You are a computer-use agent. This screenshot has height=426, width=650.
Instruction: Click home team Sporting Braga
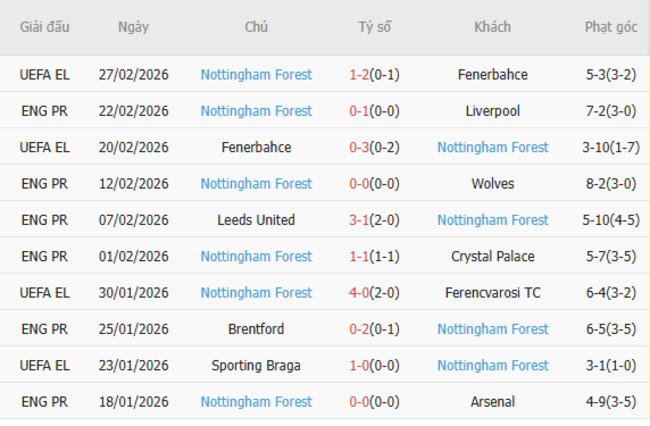pyautogui.click(x=256, y=366)
